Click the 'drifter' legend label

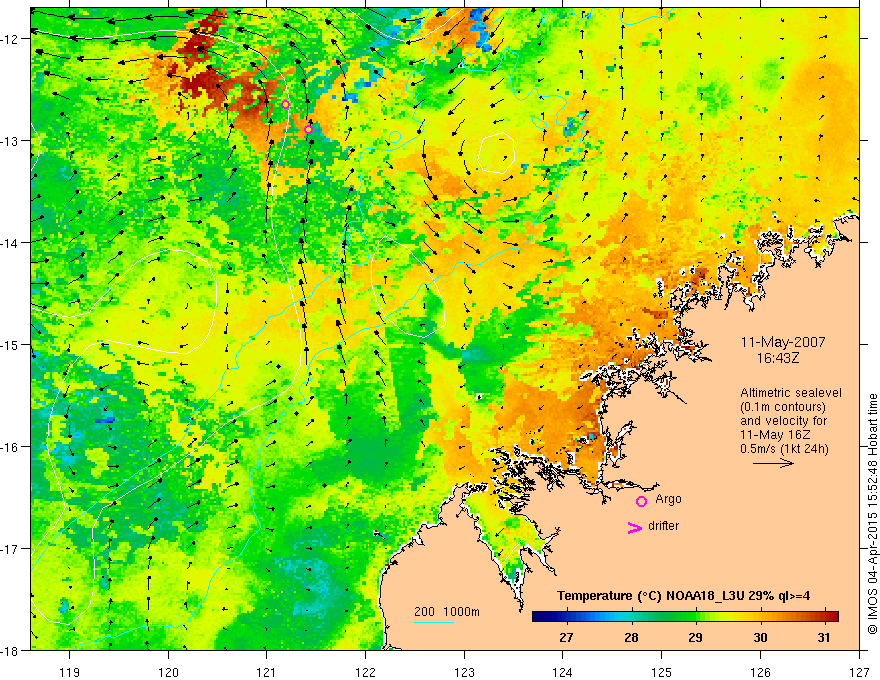(663, 526)
